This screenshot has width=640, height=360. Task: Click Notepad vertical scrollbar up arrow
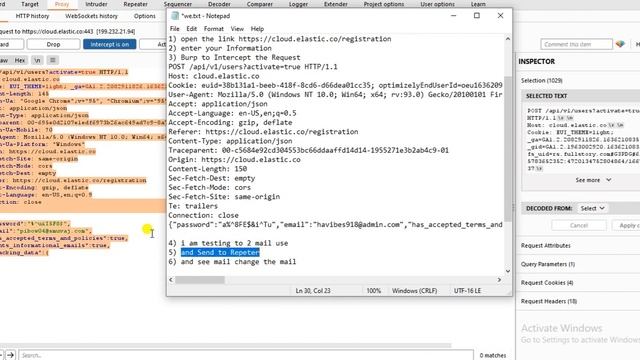(507, 39)
